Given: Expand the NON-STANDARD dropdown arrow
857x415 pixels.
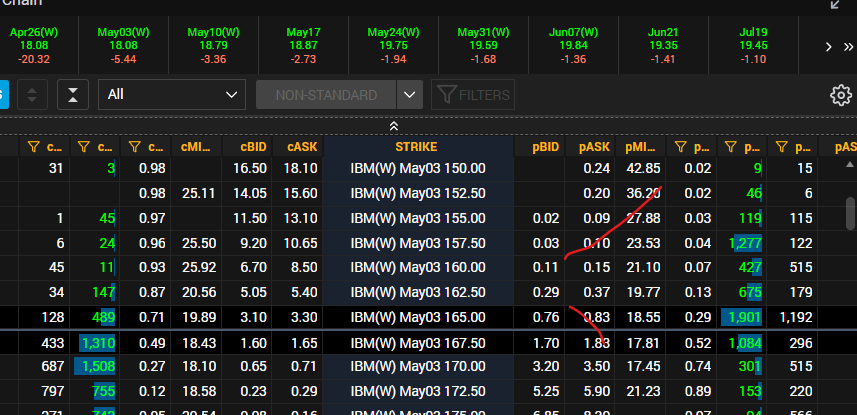Looking at the screenshot, I should pos(409,95).
